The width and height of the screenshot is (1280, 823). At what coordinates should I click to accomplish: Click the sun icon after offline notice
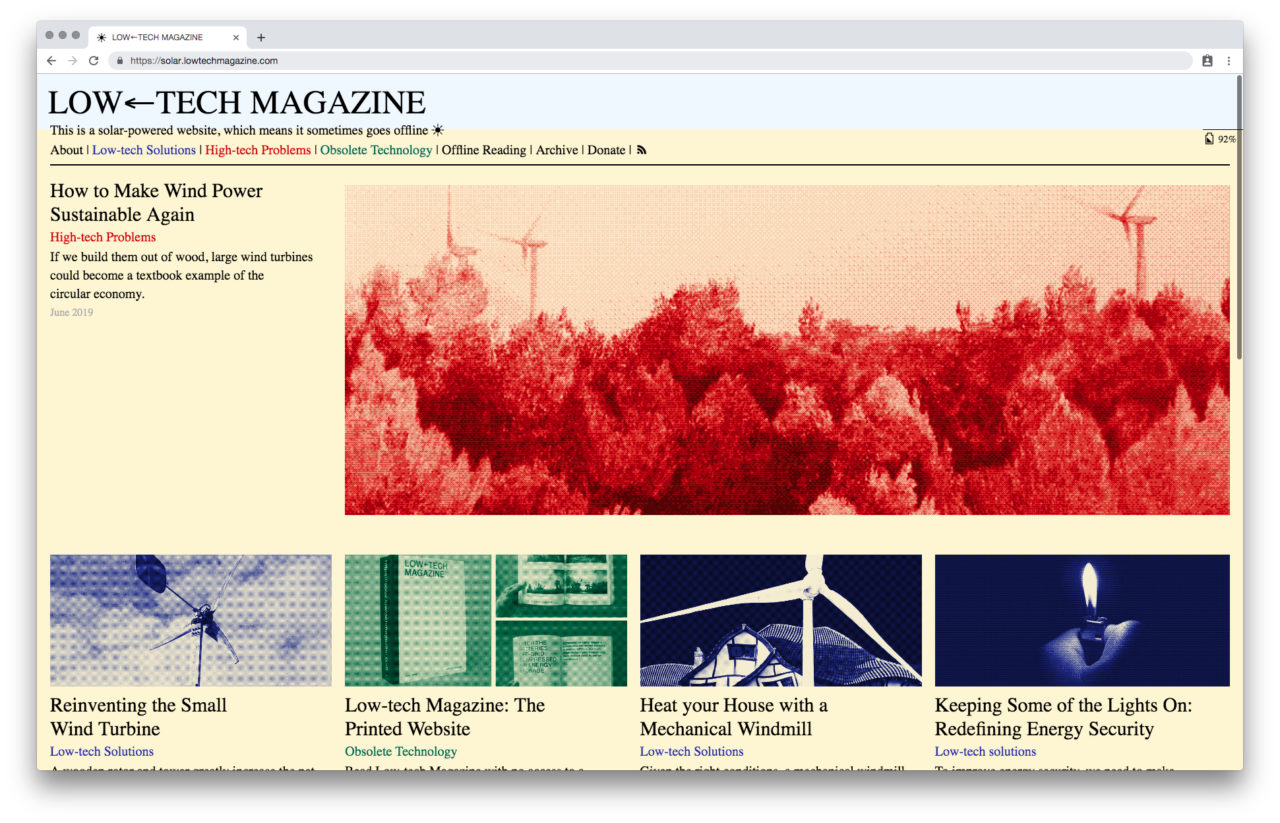[x=438, y=130]
